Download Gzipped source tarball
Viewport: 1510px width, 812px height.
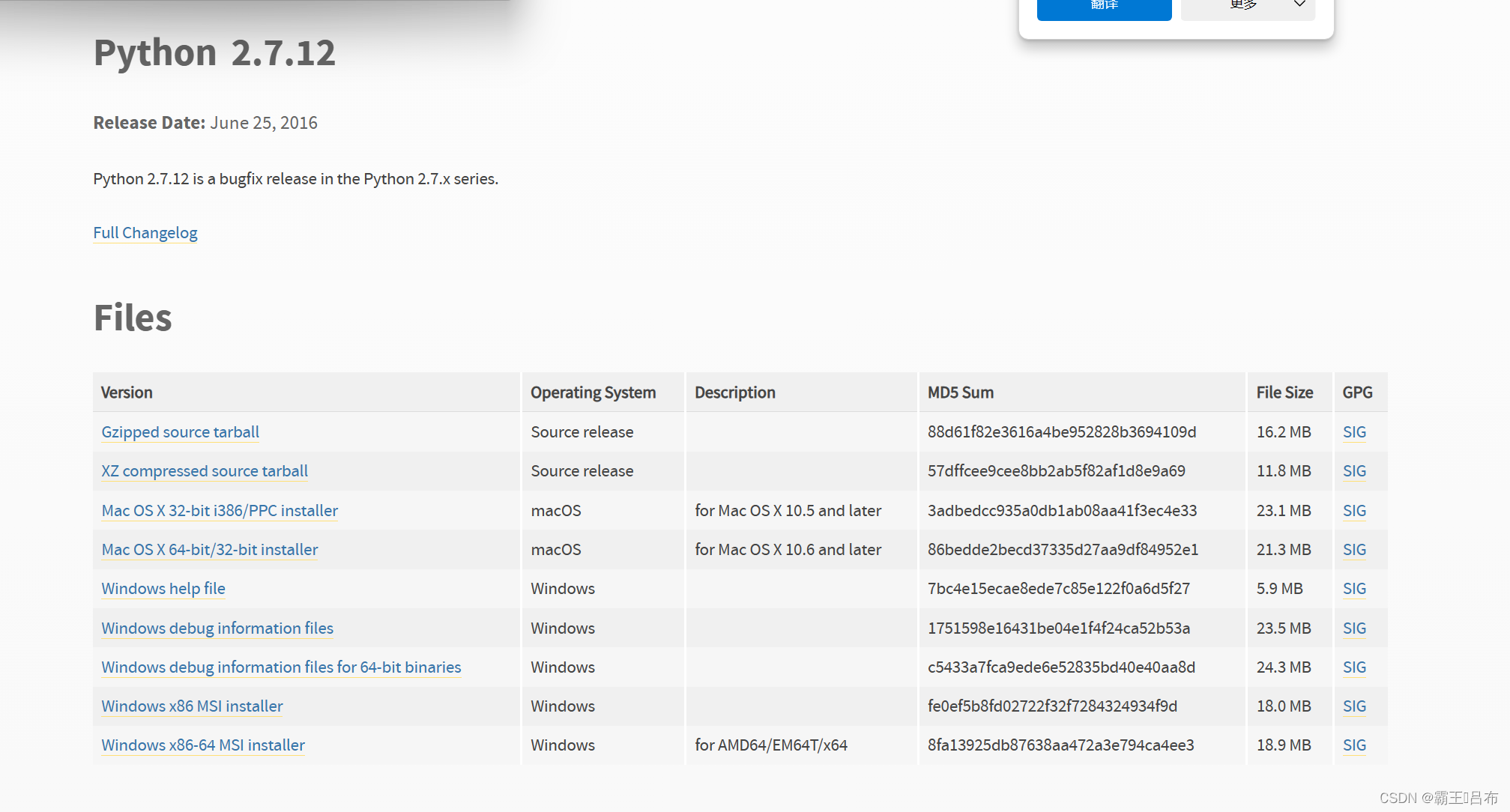click(x=181, y=432)
